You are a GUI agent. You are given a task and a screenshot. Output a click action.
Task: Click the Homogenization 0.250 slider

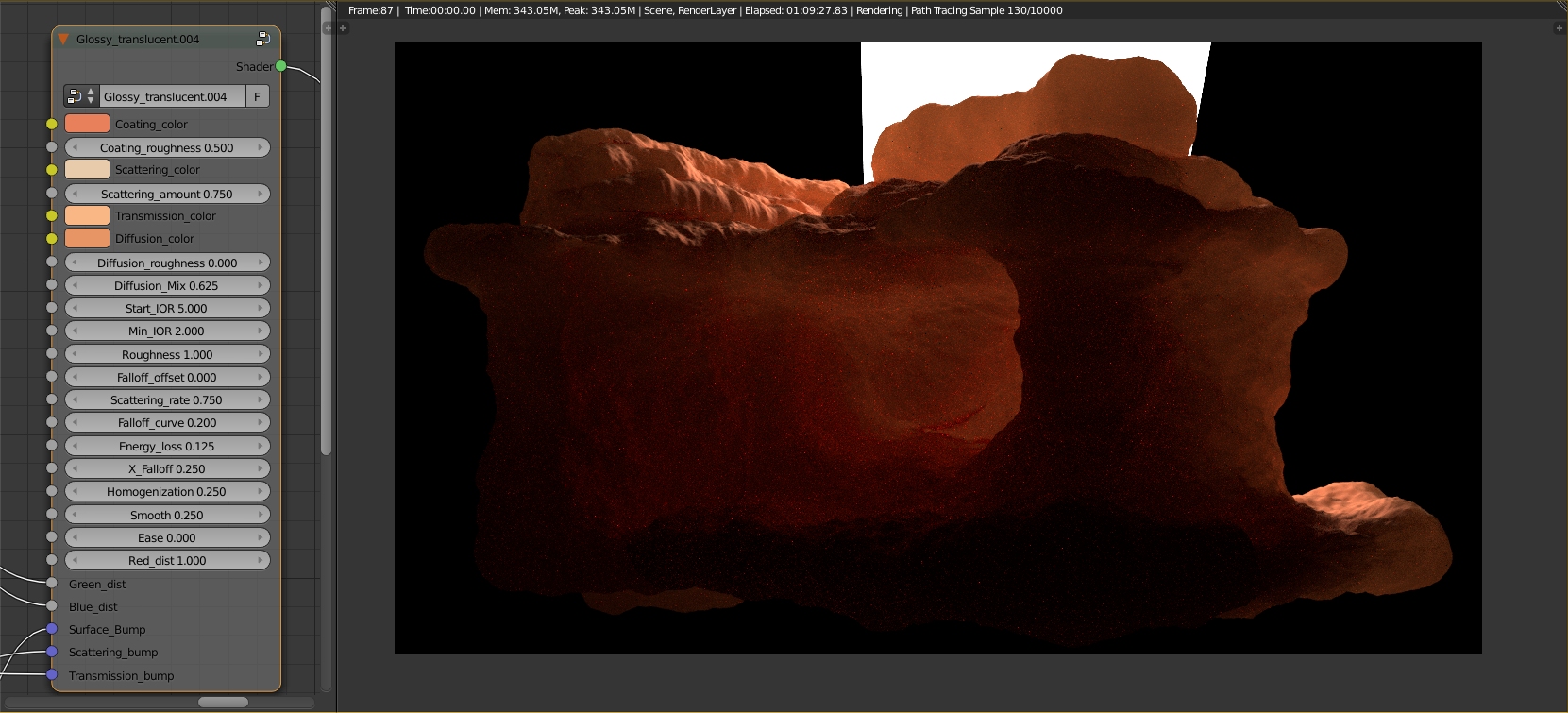click(x=167, y=491)
